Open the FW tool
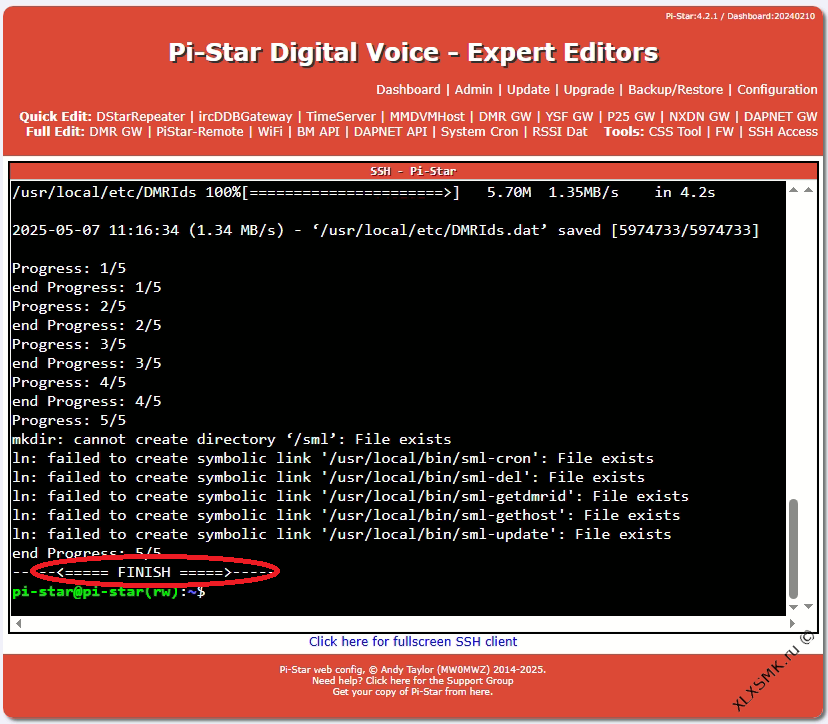Image resolution: width=828 pixels, height=724 pixels. (x=724, y=131)
